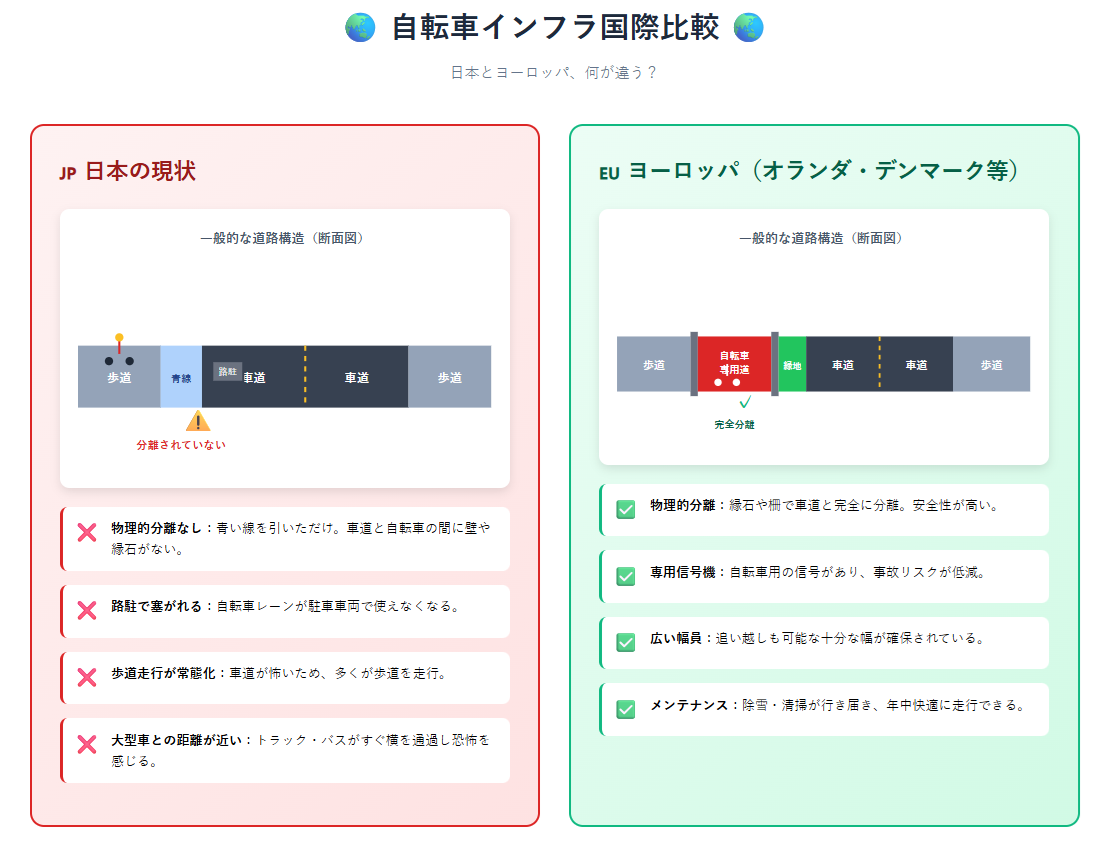Screen dimensions: 1109x842
Task: Click the orange warning triangle icon
Action: (x=198, y=421)
